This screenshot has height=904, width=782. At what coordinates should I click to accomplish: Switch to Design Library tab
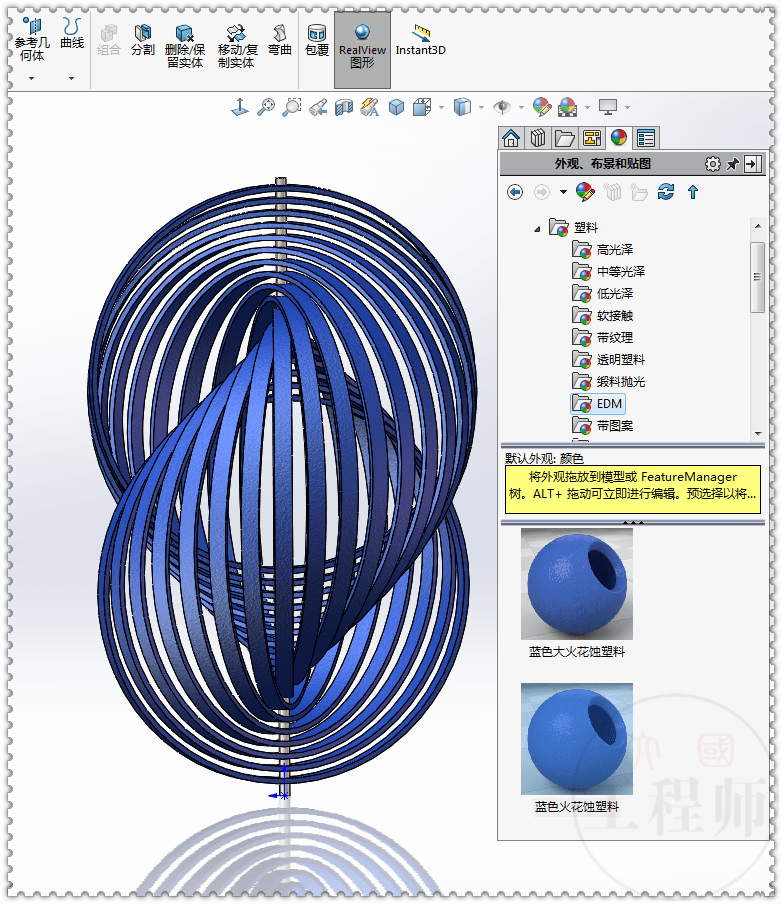point(537,138)
